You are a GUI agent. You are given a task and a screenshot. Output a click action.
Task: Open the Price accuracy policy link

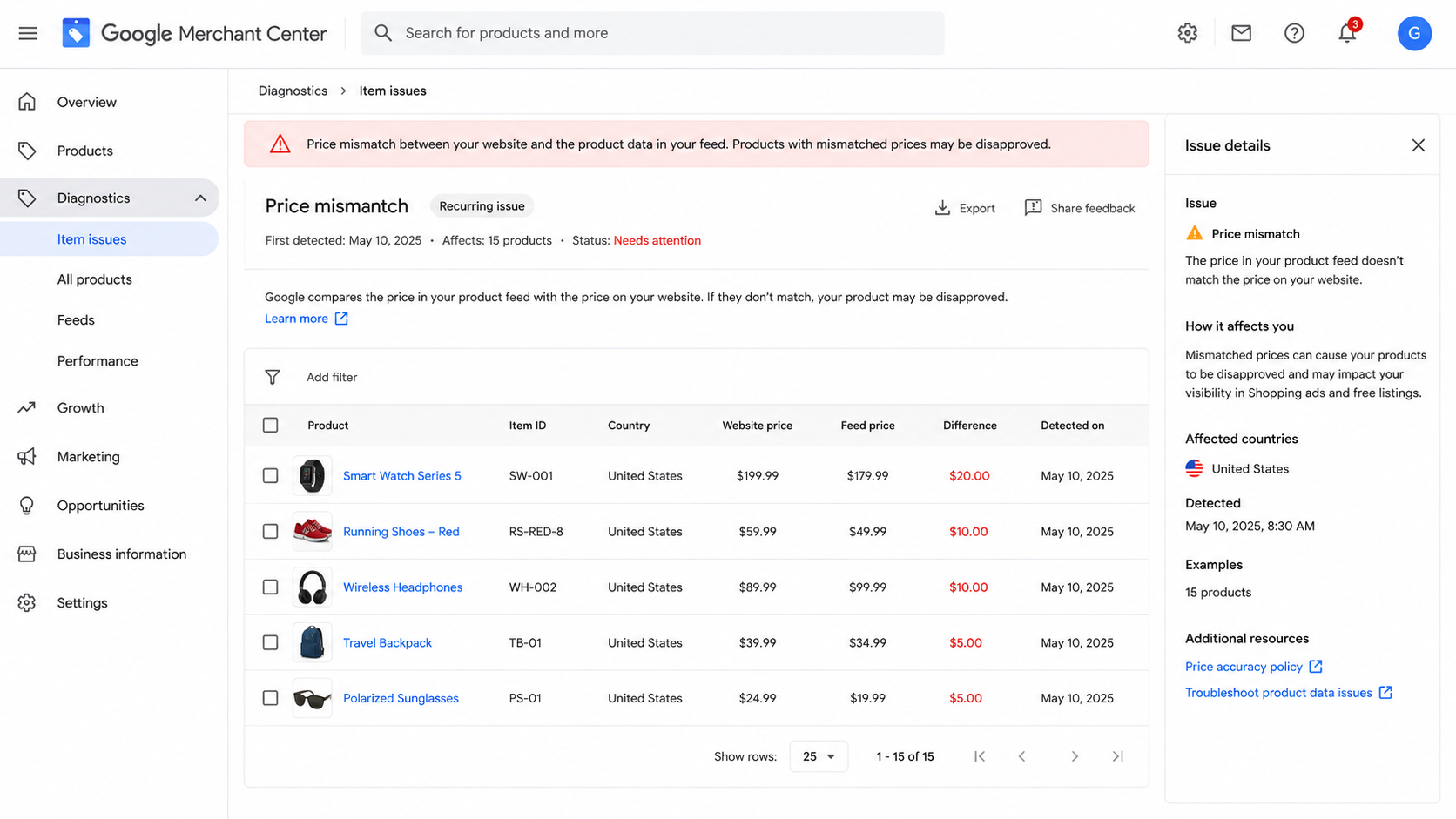1244,667
